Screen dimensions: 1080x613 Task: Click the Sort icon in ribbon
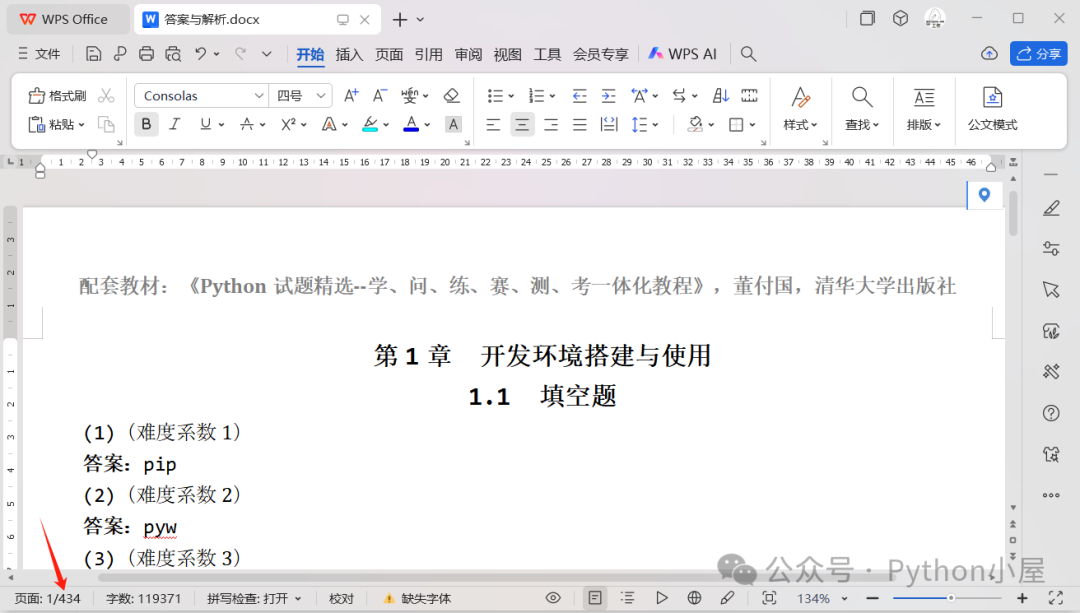720,96
